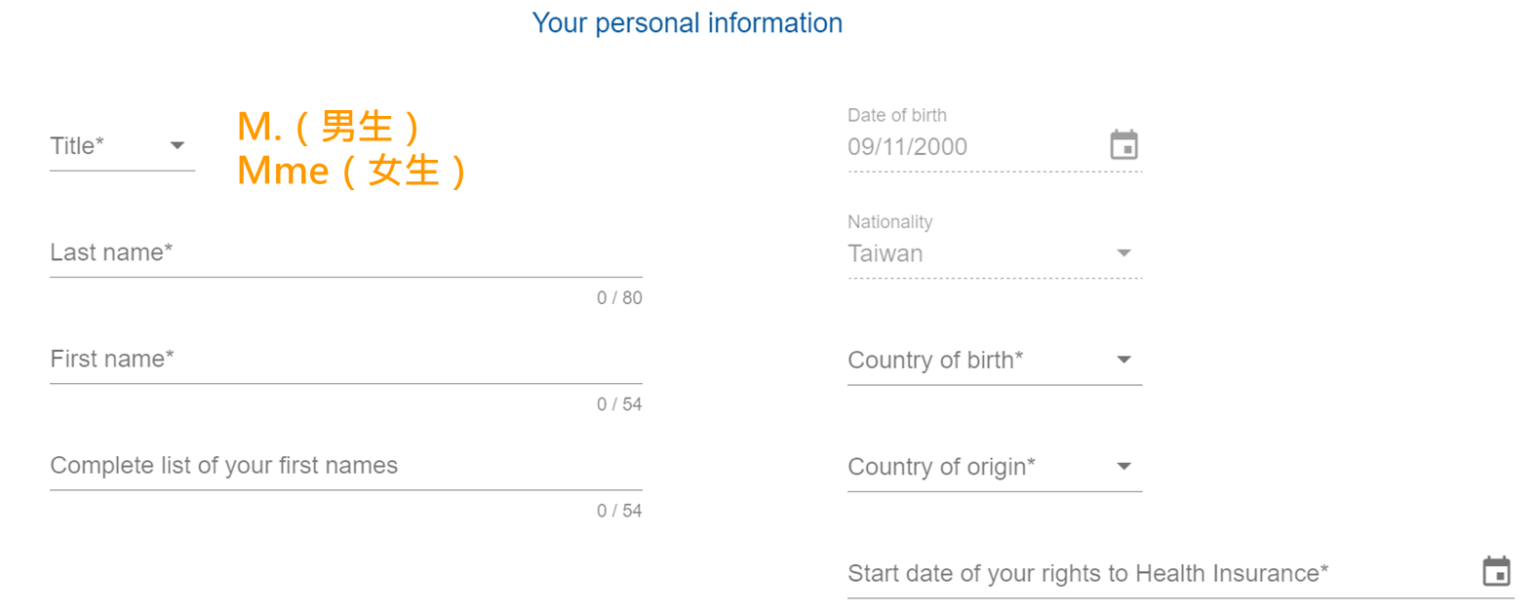The width and height of the screenshot is (1536, 612).
Task: Select the Country of origin field label
Action: coord(941,467)
